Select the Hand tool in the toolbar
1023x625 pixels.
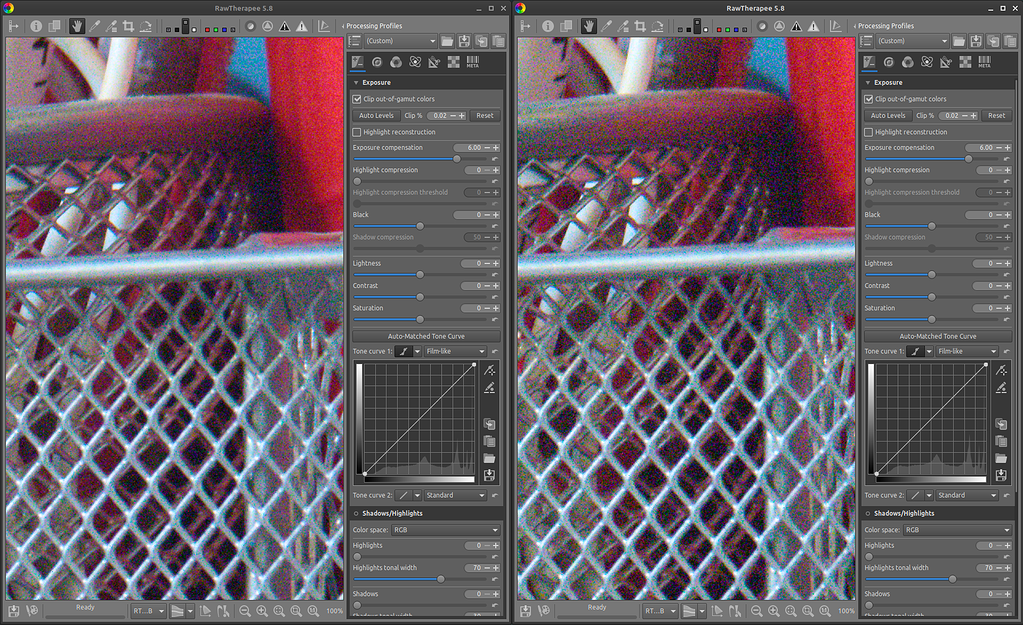click(x=78, y=25)
